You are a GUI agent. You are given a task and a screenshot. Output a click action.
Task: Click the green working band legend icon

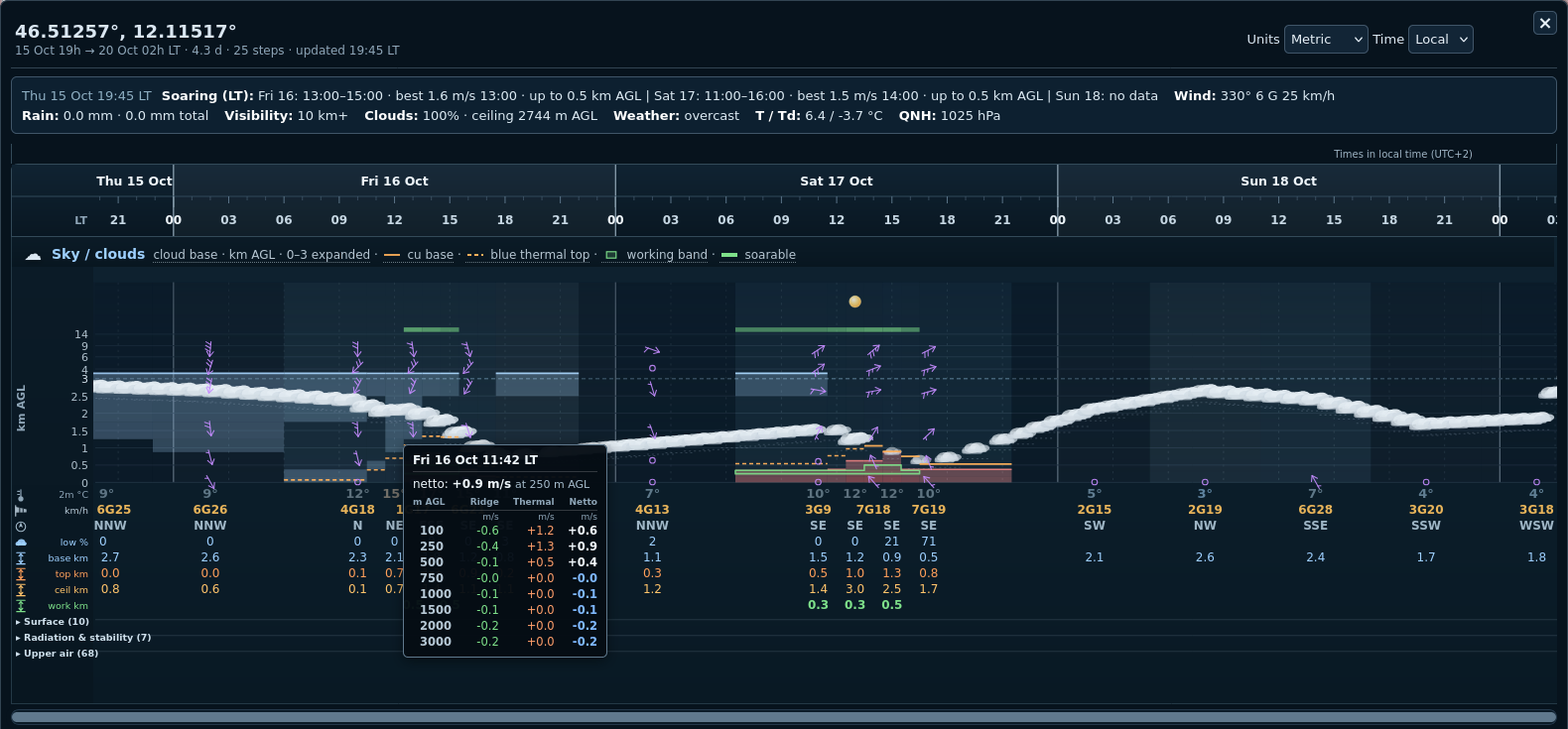[611, 255]
